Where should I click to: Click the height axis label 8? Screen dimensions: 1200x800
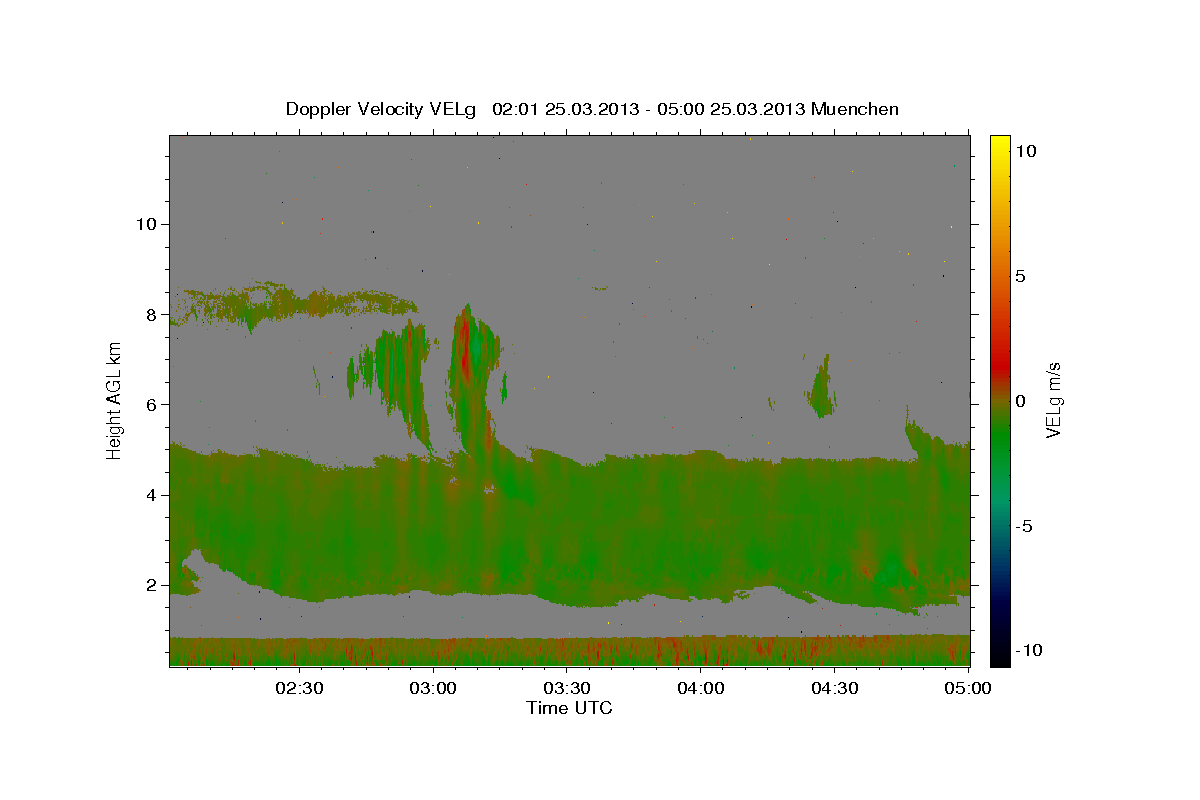click(152, 314)
